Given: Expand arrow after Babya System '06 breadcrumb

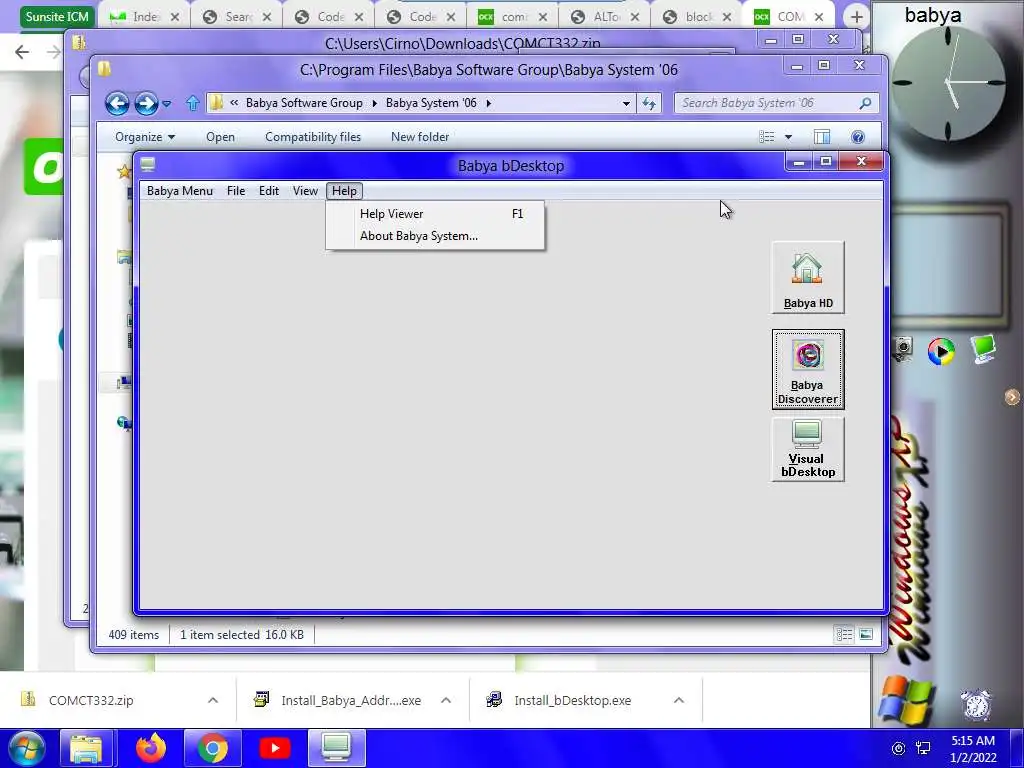Looking at the screenshot, I should click(488, 103).
